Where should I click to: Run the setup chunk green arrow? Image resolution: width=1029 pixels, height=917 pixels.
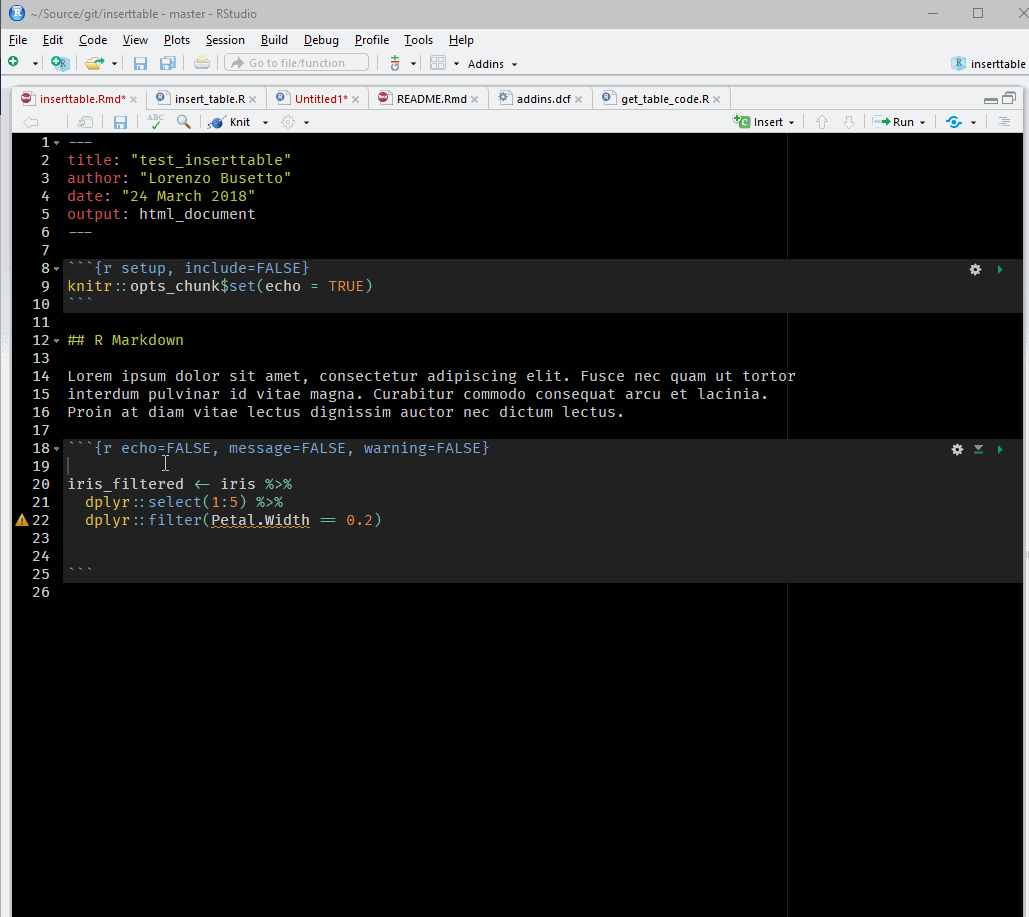click(x=1000, y=269)
